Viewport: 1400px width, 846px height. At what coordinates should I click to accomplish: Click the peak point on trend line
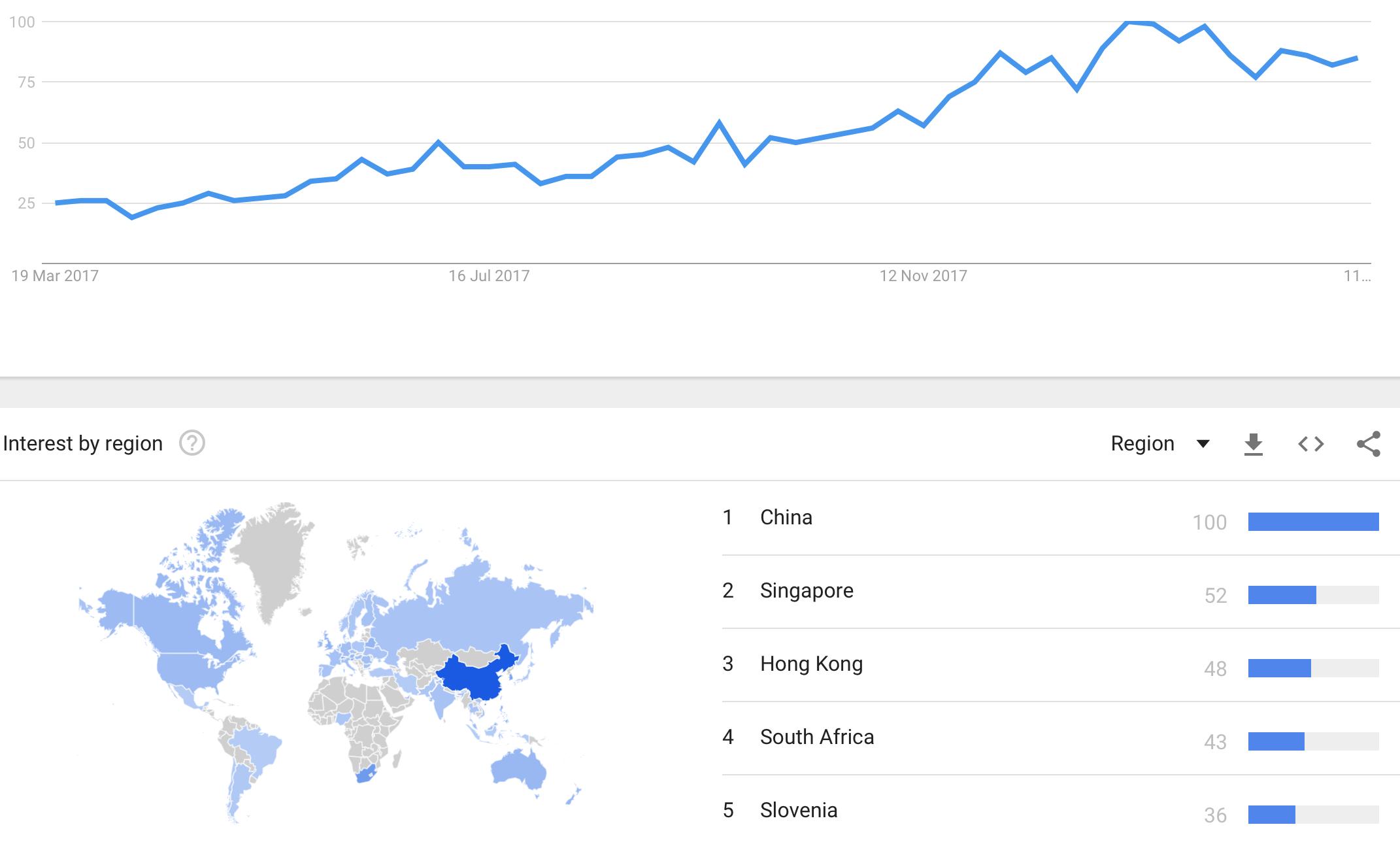tap(1128, 23)
